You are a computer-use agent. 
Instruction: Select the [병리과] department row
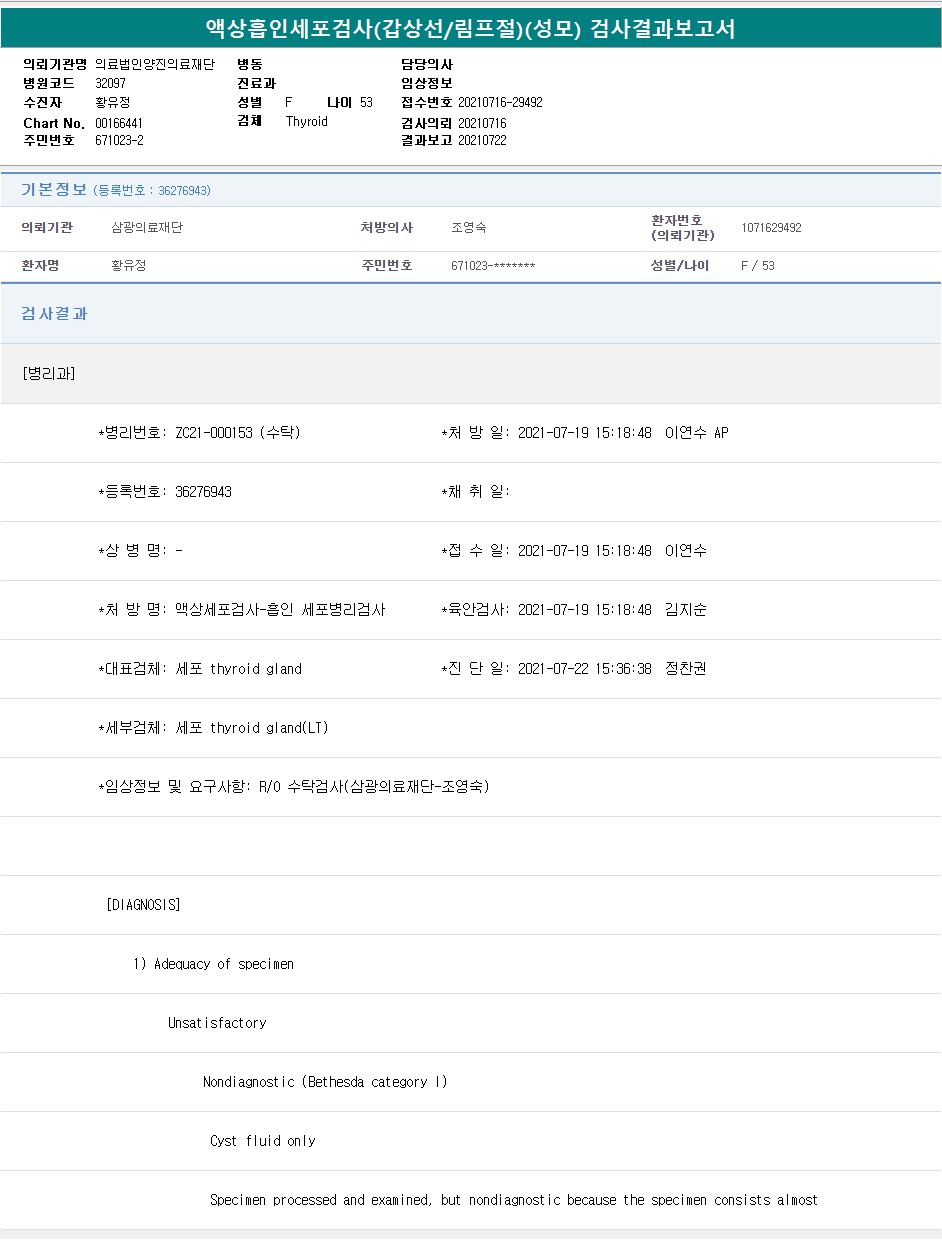[48, 374]
